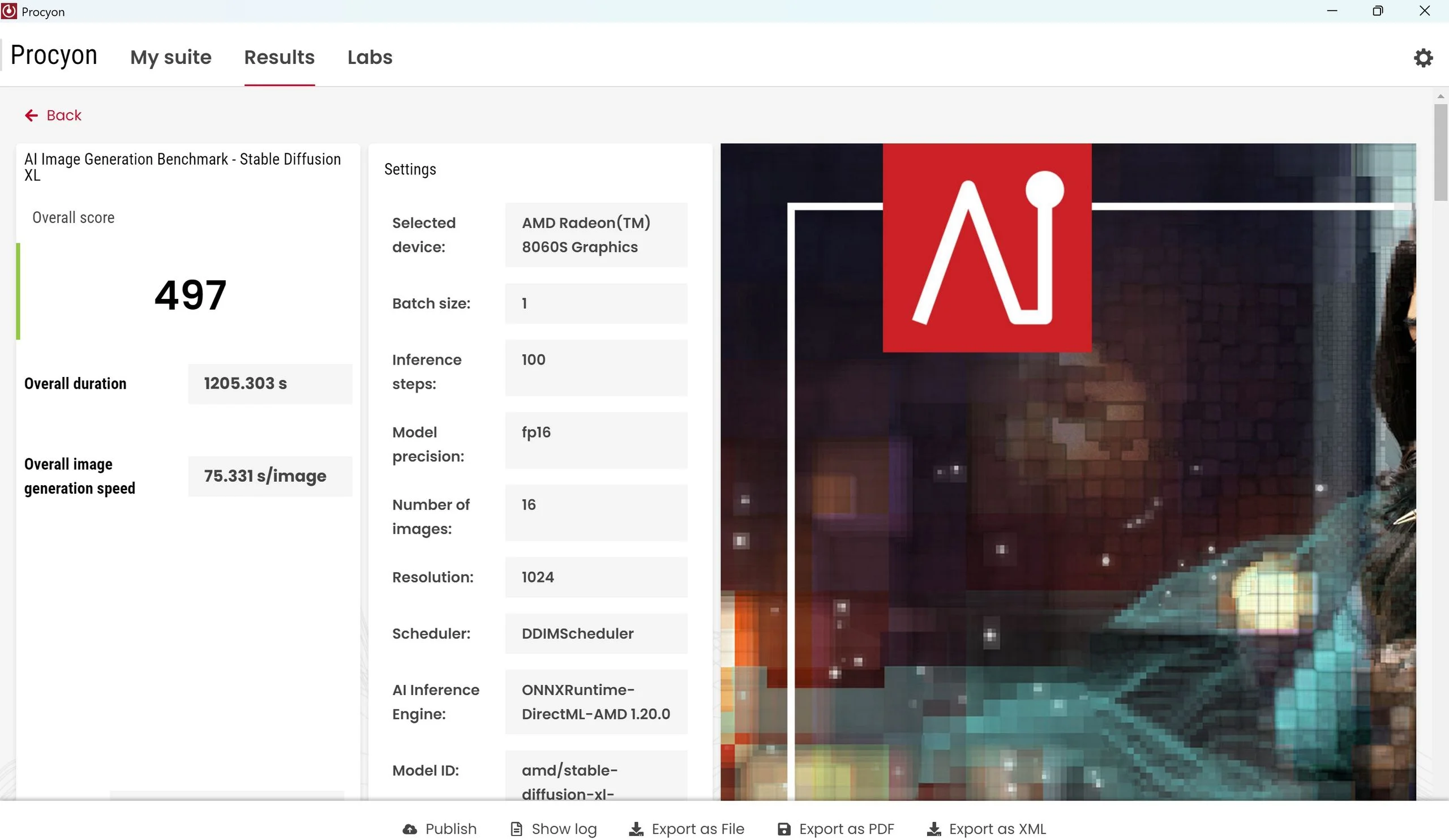The image size is (1449, 840).
Task: Click the scrollbar up arrow
Action: (1440, 97)
